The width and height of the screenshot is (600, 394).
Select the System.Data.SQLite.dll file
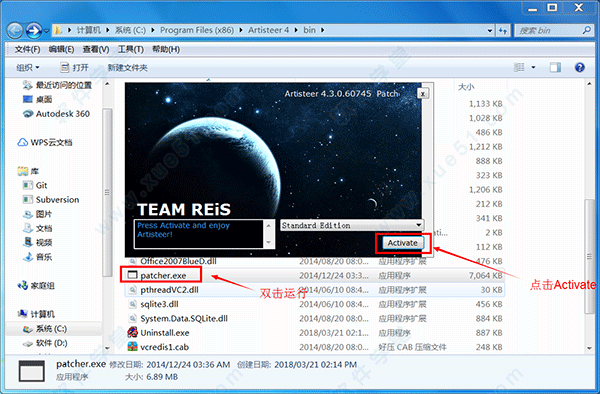pos(184,319)
